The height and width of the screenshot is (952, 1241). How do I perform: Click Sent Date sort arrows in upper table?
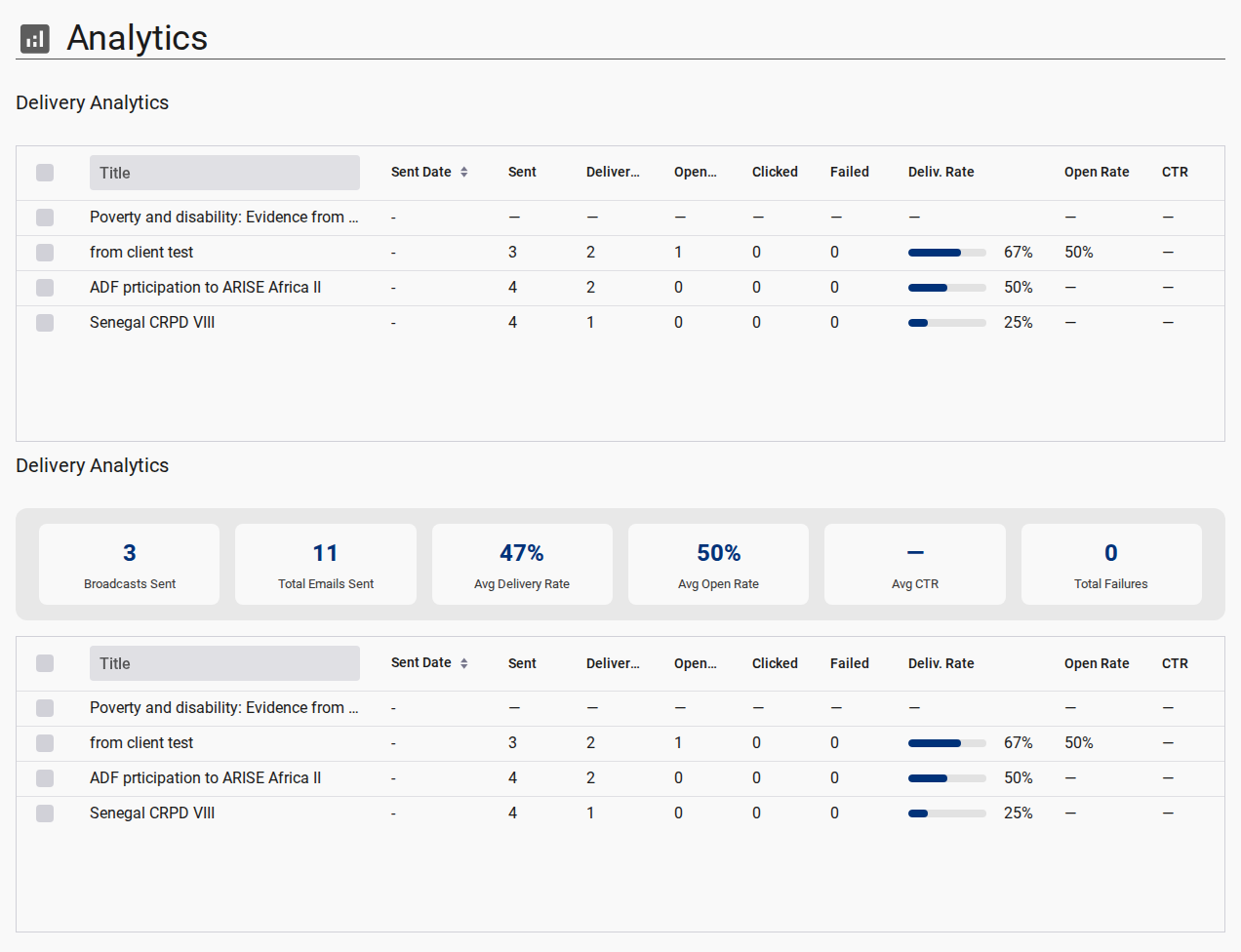[464, 172]
